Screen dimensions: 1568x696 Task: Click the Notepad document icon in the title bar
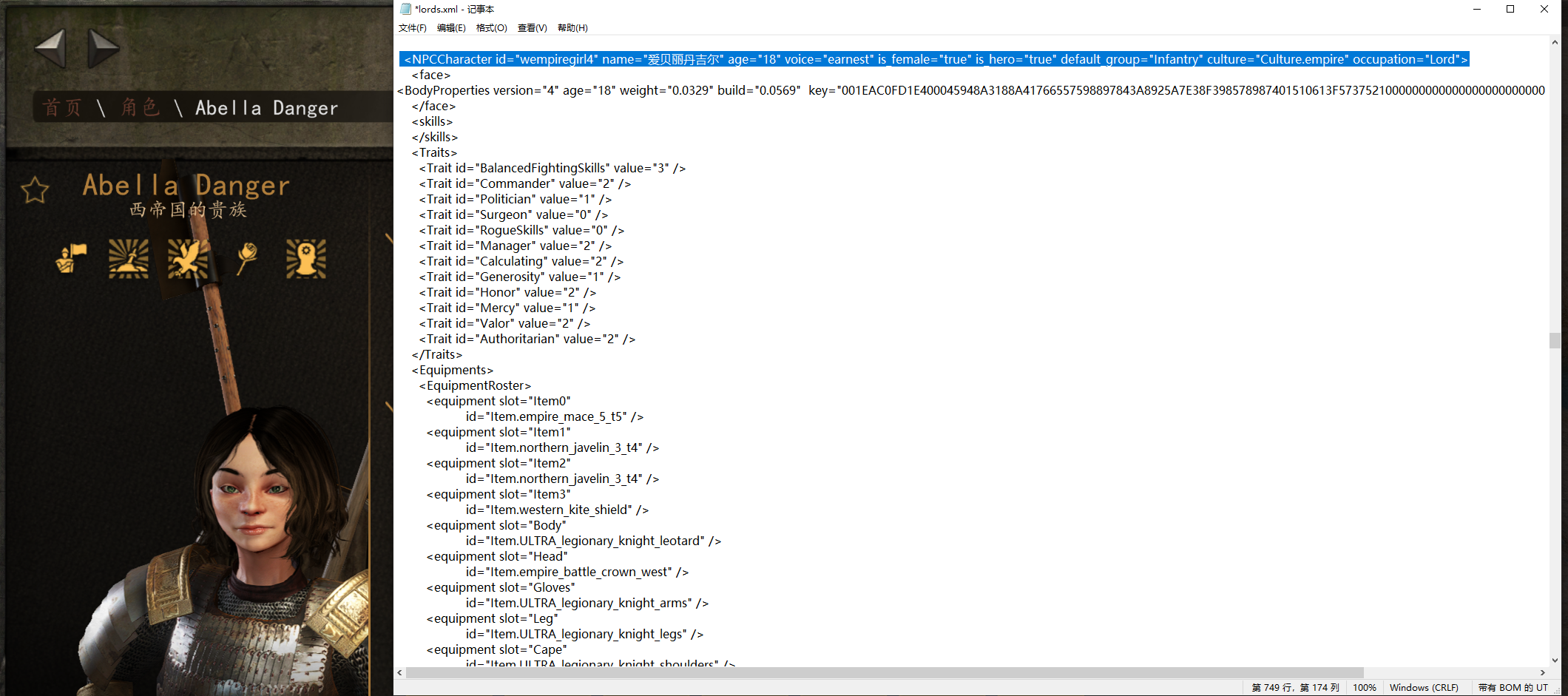pos(405,9)
